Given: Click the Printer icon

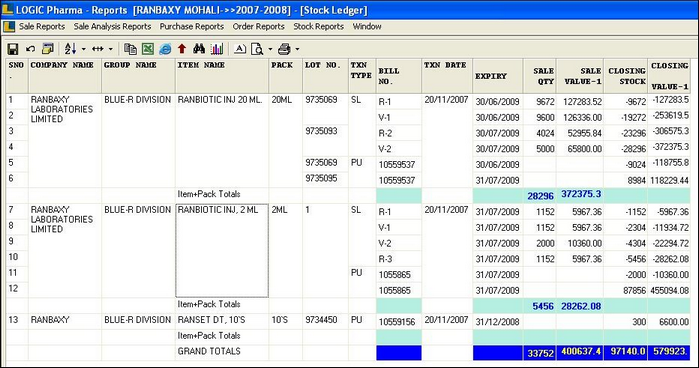Looking at the screenshot, I should [284, 49].
